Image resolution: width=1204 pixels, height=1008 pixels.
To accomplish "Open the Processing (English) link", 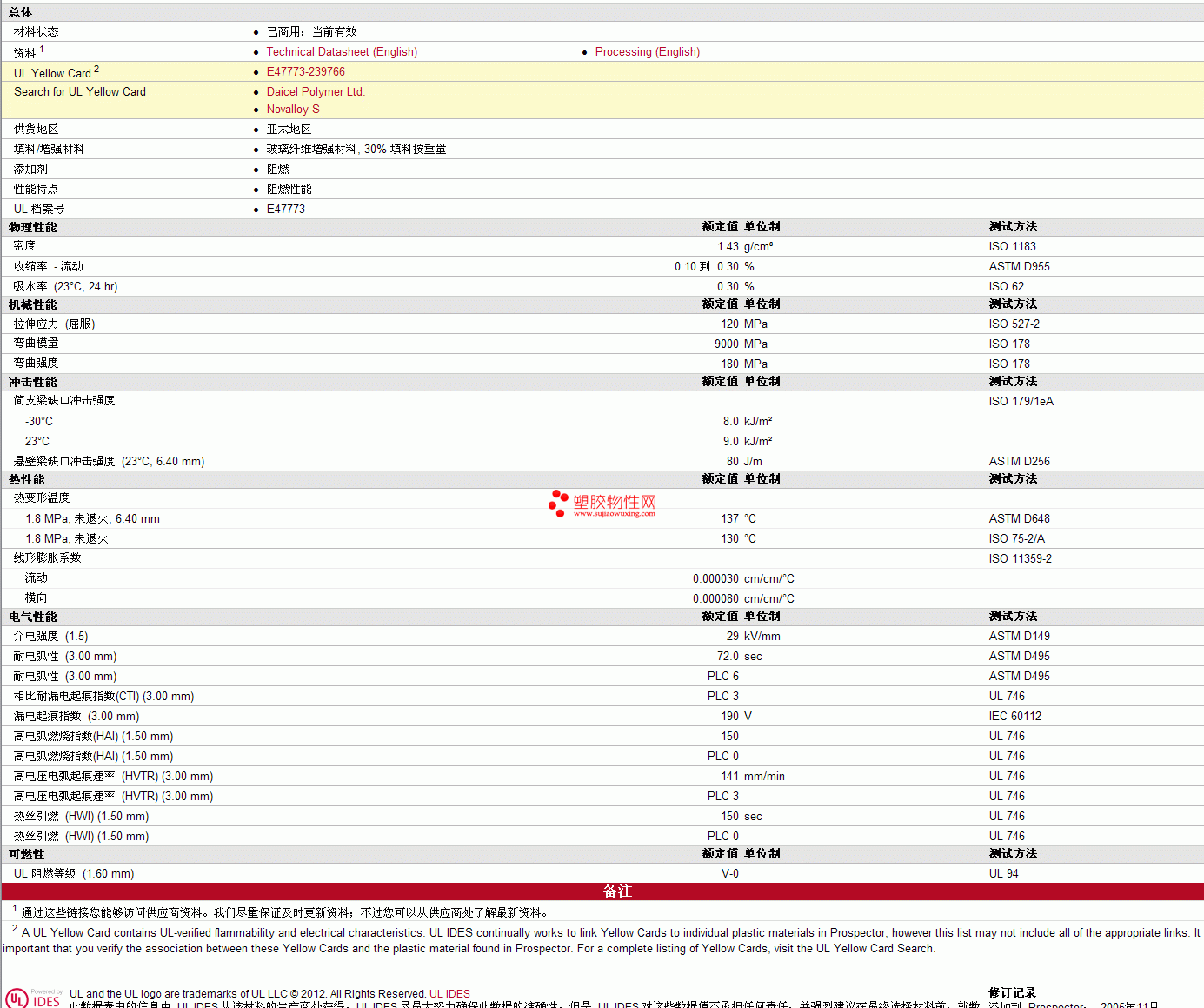I will [x=647, y=52].
